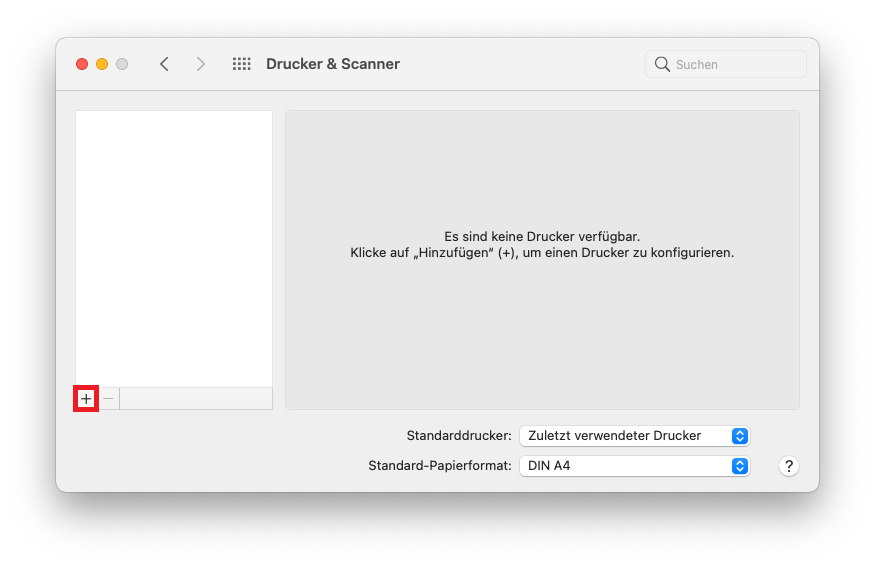Minimize the window with the yellow button

[102, 64]
